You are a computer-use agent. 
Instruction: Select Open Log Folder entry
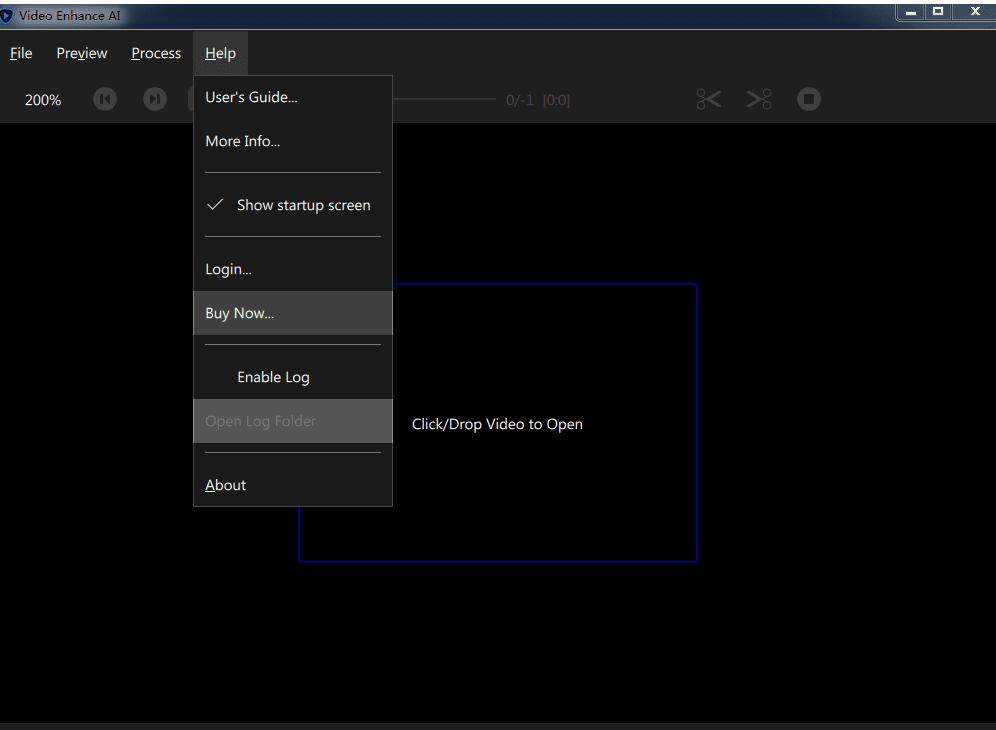[x=293, y=421]
